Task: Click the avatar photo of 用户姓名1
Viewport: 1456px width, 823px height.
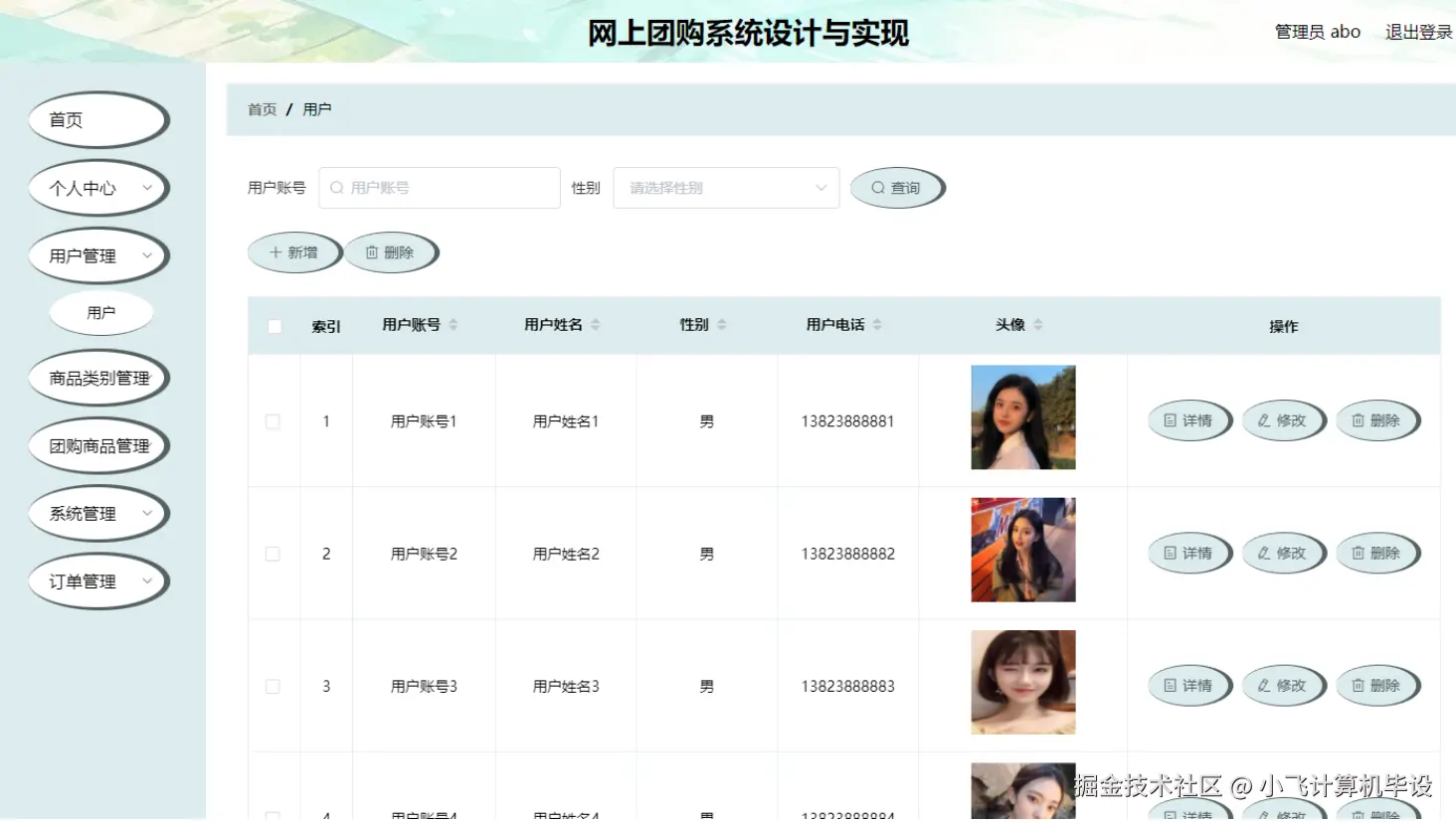Action: click(x=1023, y=417)
